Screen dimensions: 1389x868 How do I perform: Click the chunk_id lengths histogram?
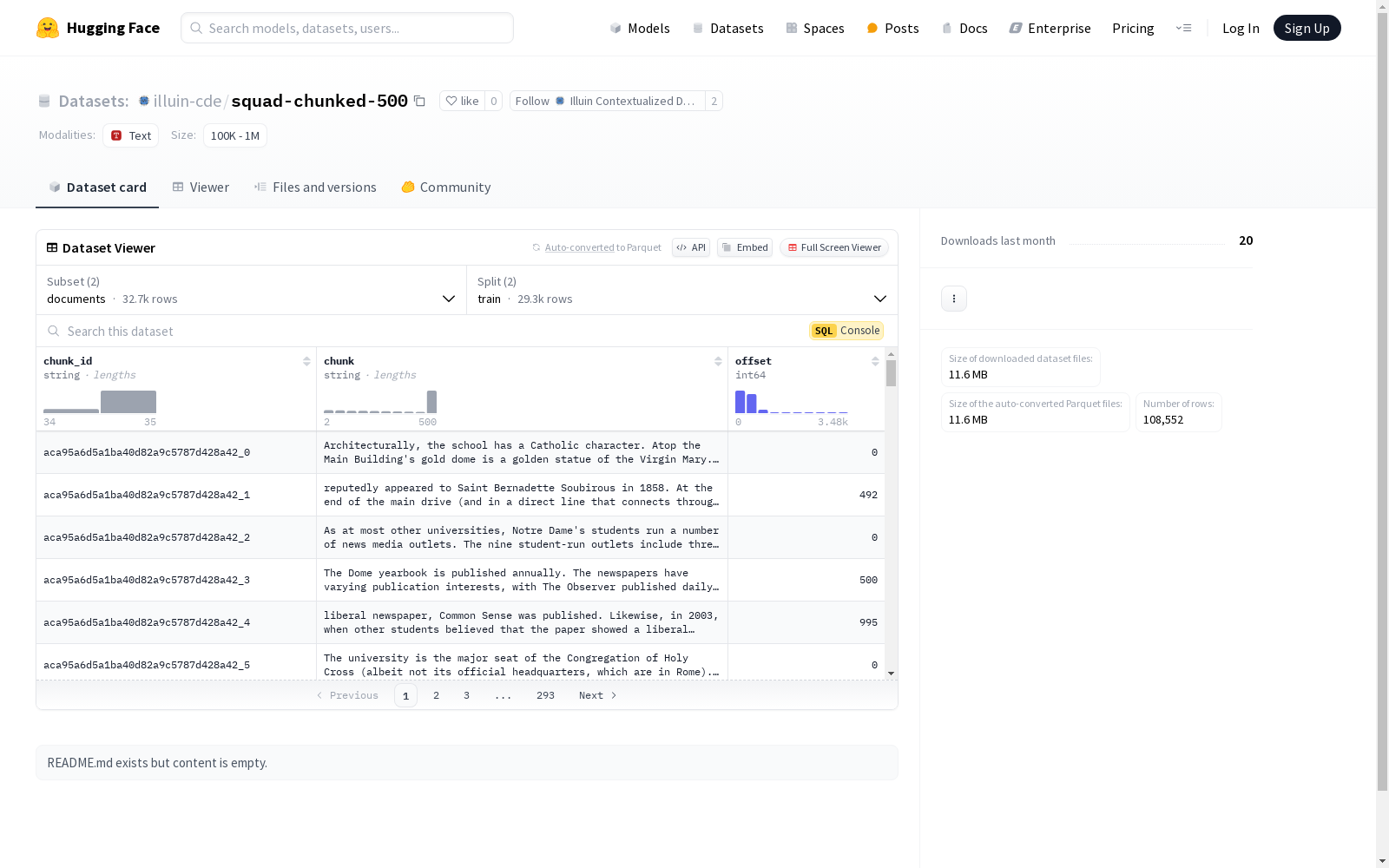[x=100, y=402]
